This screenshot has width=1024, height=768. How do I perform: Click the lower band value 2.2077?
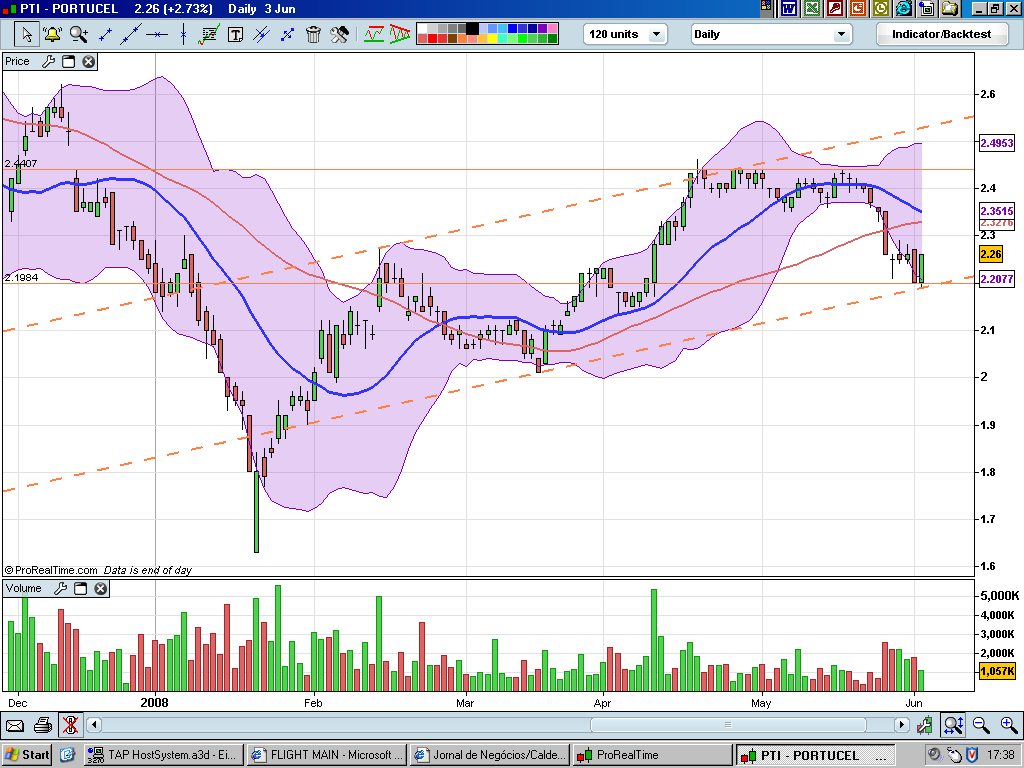click(x=997, y=279)
